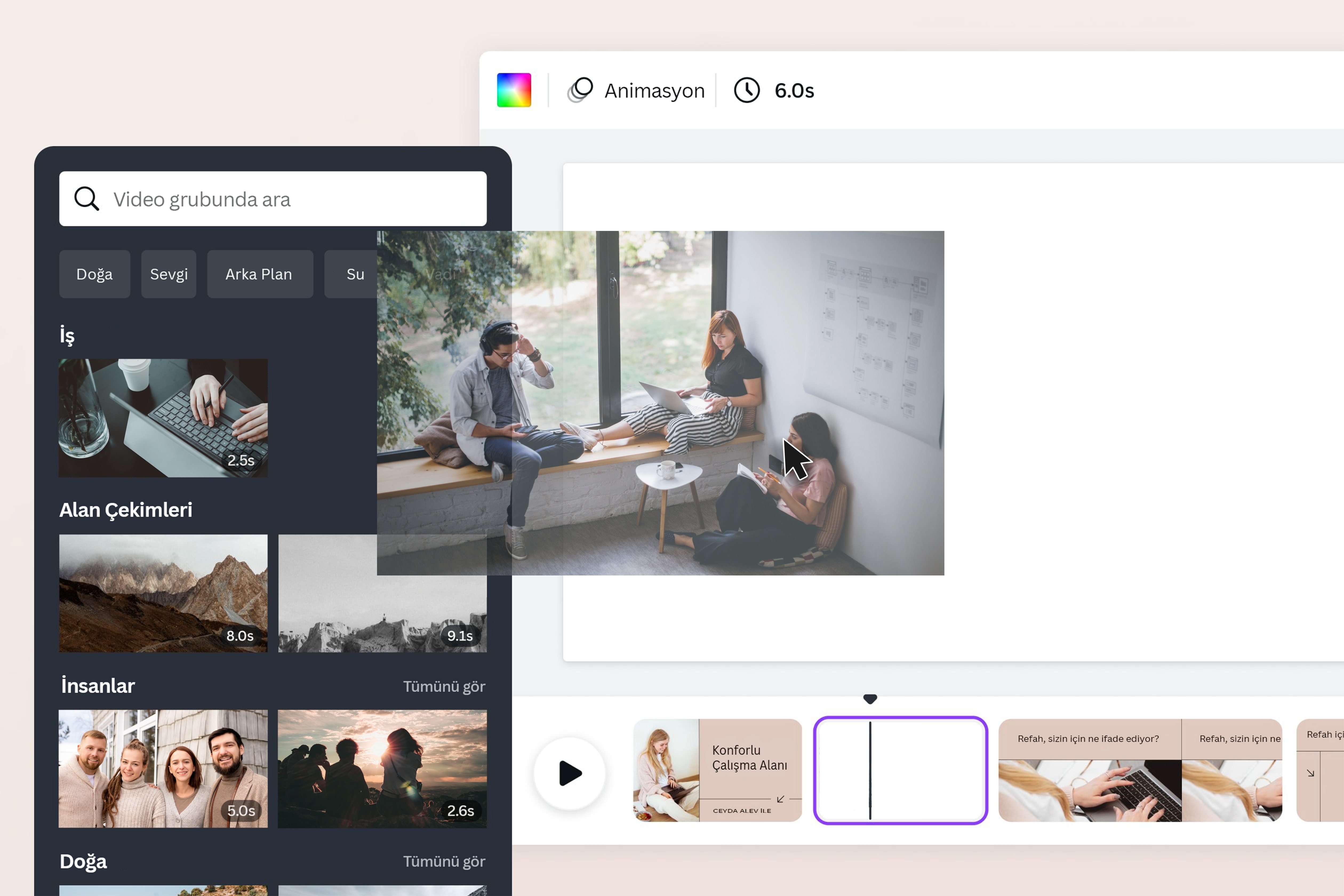This screenshot has width=1344, height=896.
Task: Choose the 8.0s mountain landscape video
Action: click(163, 593)
